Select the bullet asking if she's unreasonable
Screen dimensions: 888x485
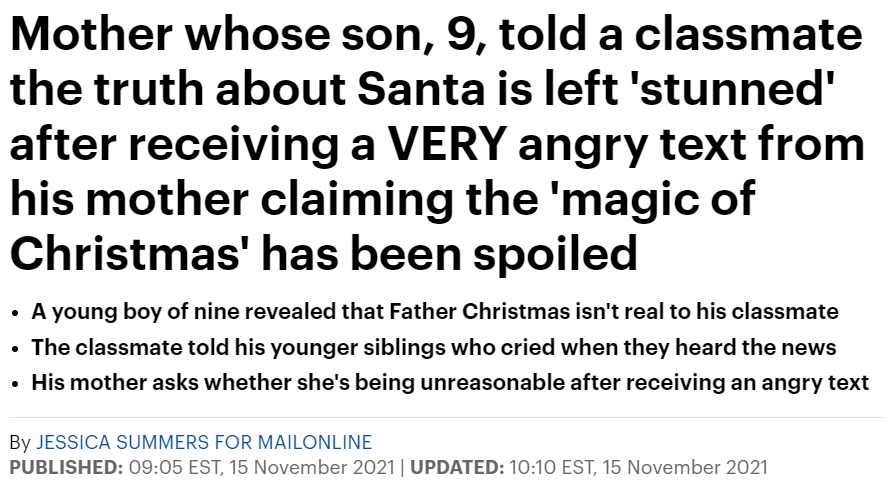point(450,382)
